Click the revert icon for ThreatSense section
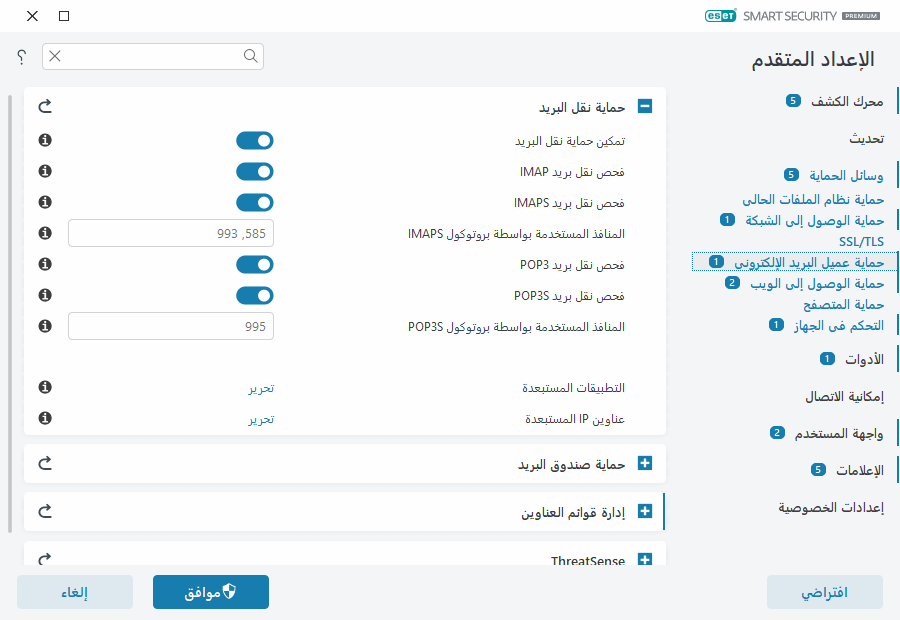Viewport: 900px width, 620px height. (43, 559)
